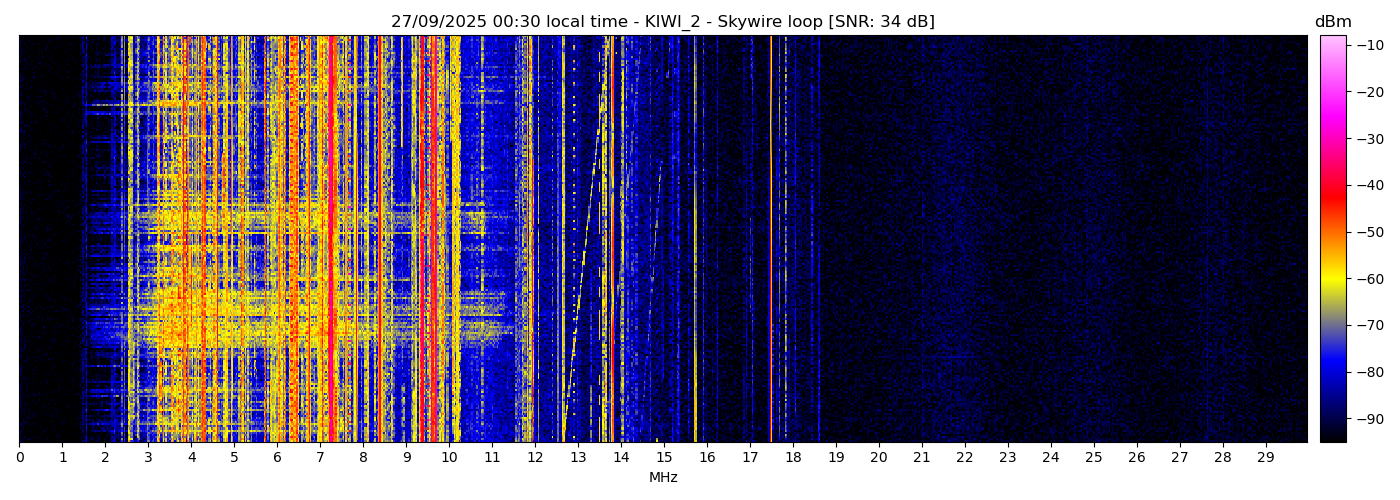Click the -50 colorbar tick label
The width and height of the screenshot is (1400, 500).
pos(1370,232)
